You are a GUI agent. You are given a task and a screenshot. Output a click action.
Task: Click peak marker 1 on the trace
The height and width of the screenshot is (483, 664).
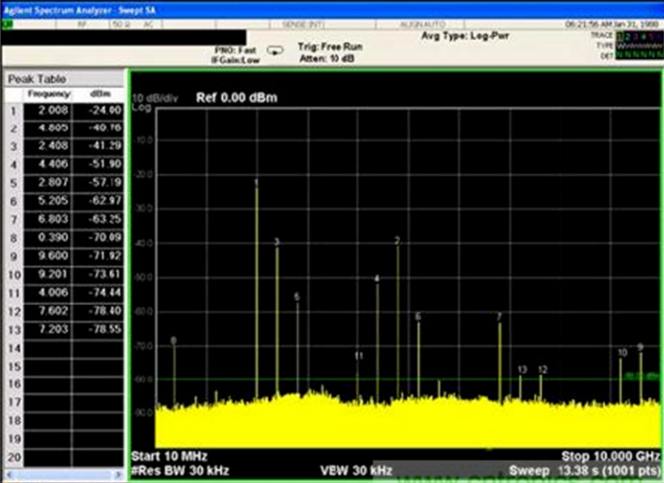pyautogui.click(x=256, y=183)
